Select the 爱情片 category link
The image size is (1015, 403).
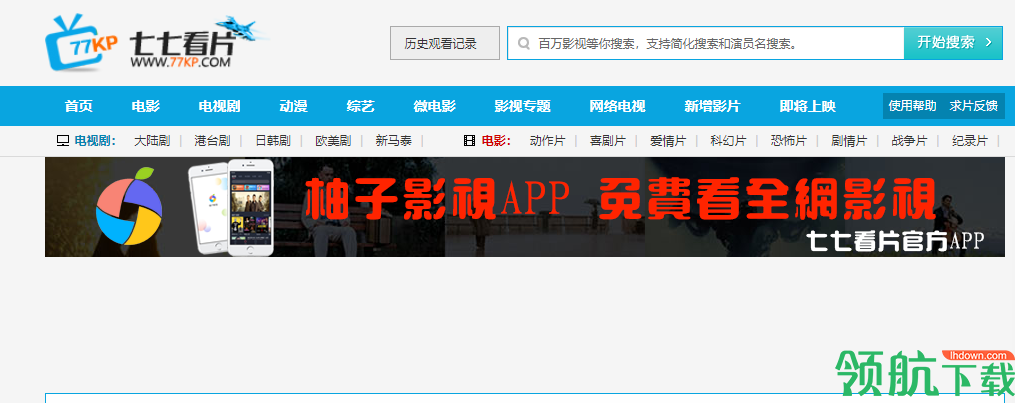pyautogui.click(x=668, y=140)
